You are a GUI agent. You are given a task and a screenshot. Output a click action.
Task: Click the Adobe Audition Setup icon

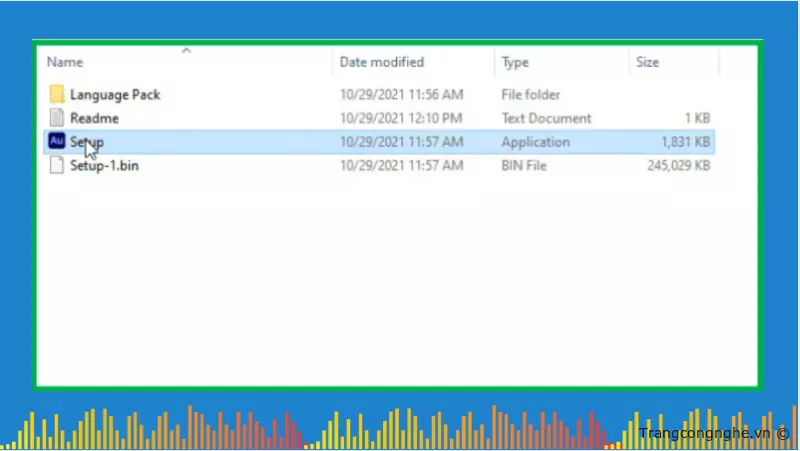57,142
